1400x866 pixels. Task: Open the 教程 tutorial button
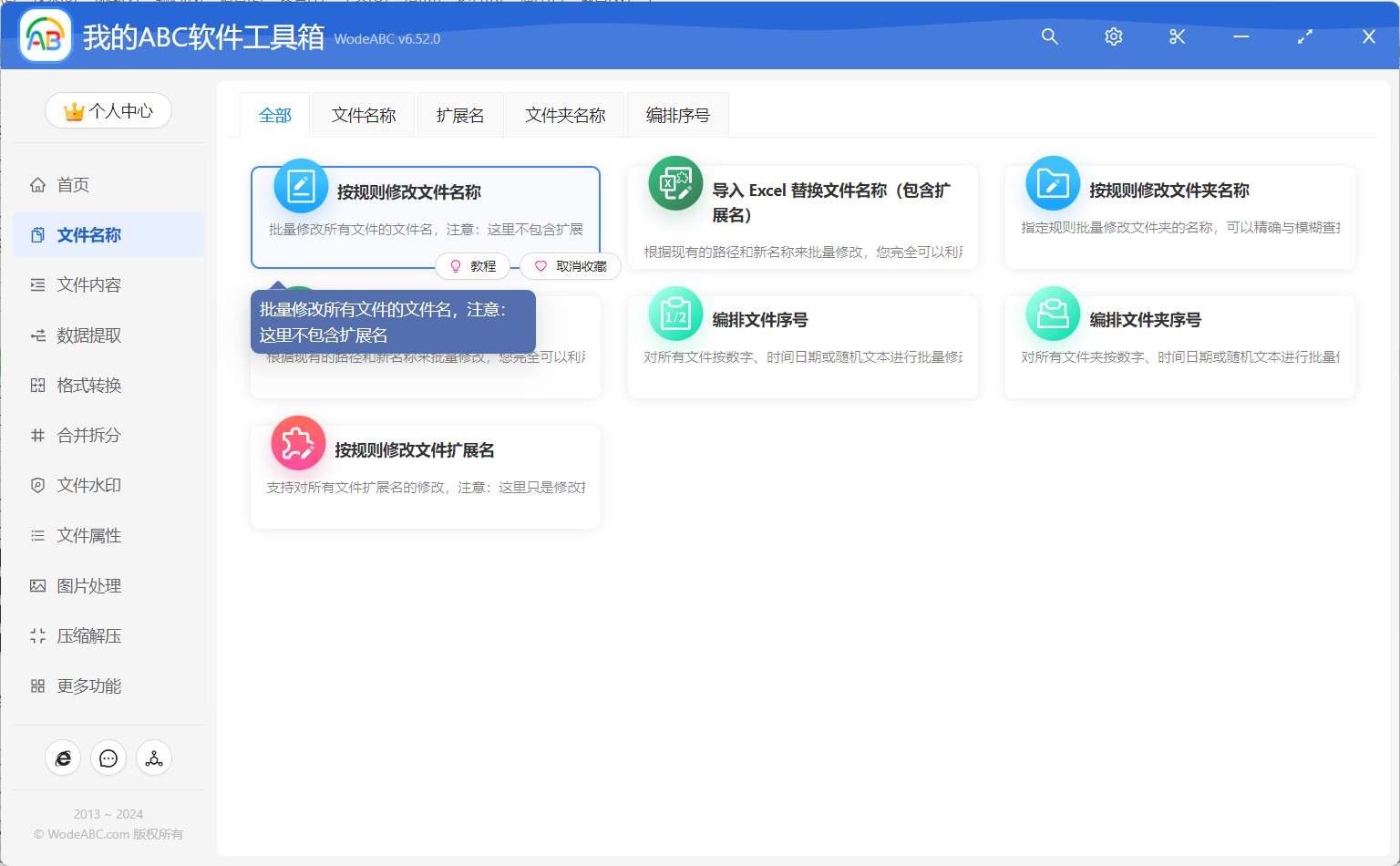473,266
